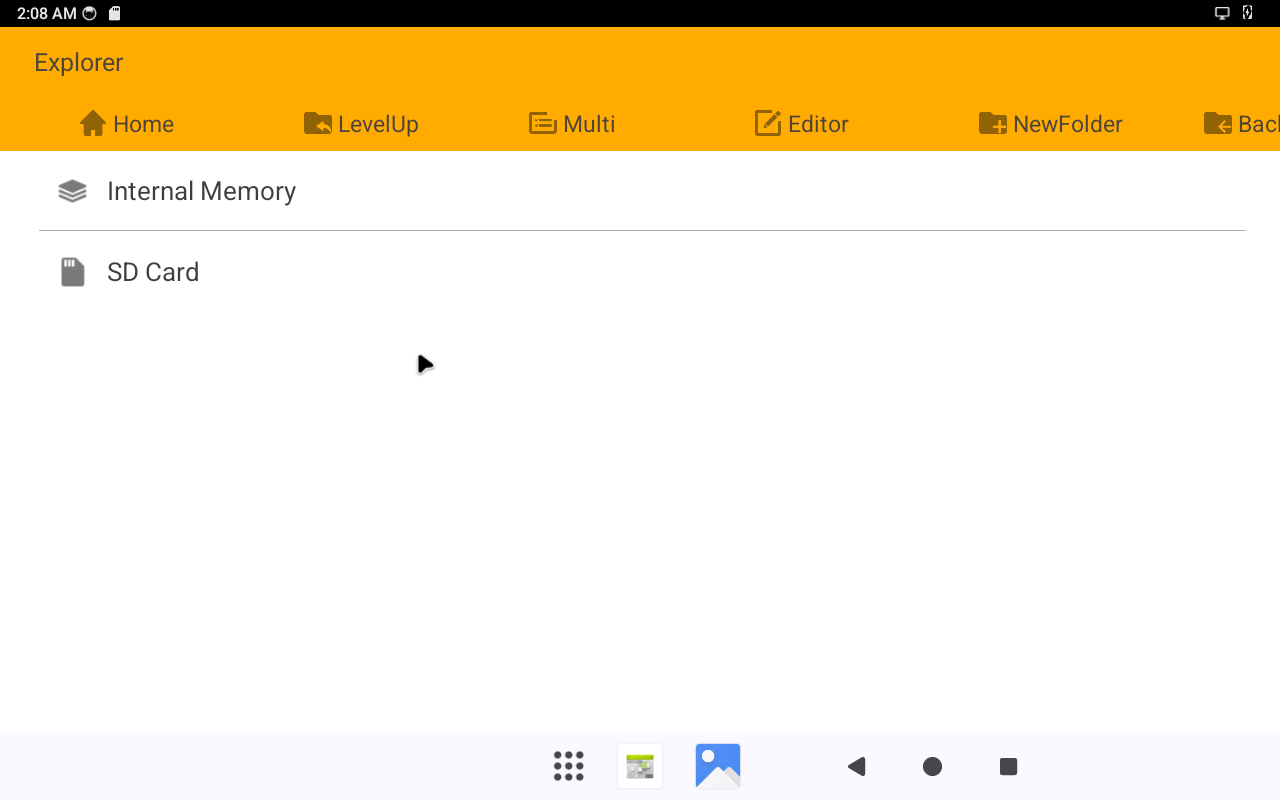Click the SD card notification icon
The height and width of the screenshot is (800, 1280).
pyautogui.click(x=115, y=13)
